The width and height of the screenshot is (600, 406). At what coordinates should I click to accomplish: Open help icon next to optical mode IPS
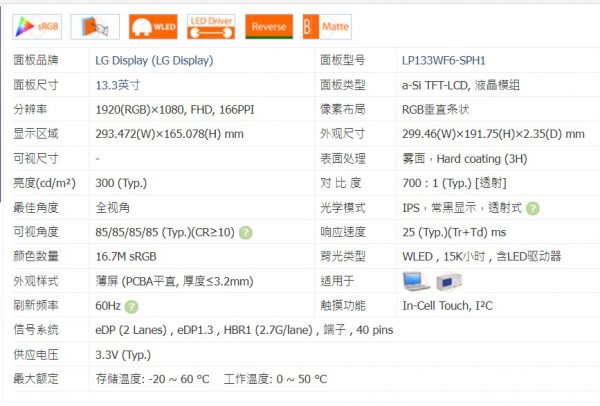tap(533, 209)
